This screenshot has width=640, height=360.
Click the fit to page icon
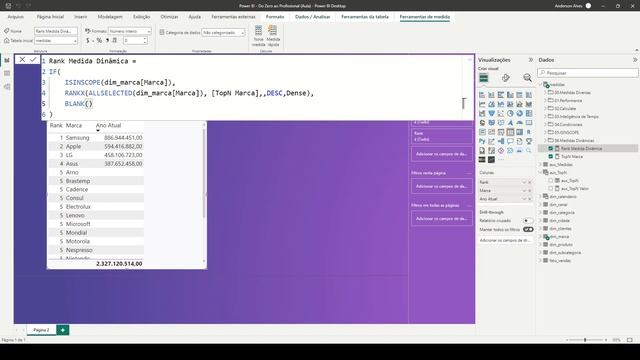click(630, 340)
